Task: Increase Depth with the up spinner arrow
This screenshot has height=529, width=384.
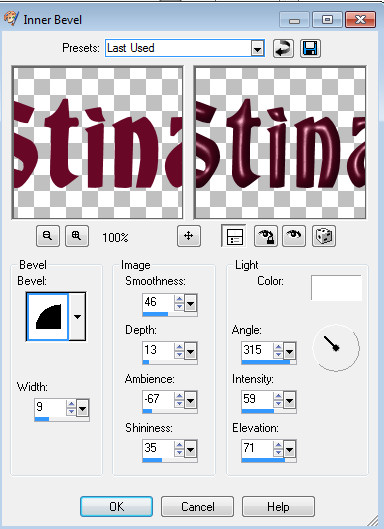Action: [179, 347]
